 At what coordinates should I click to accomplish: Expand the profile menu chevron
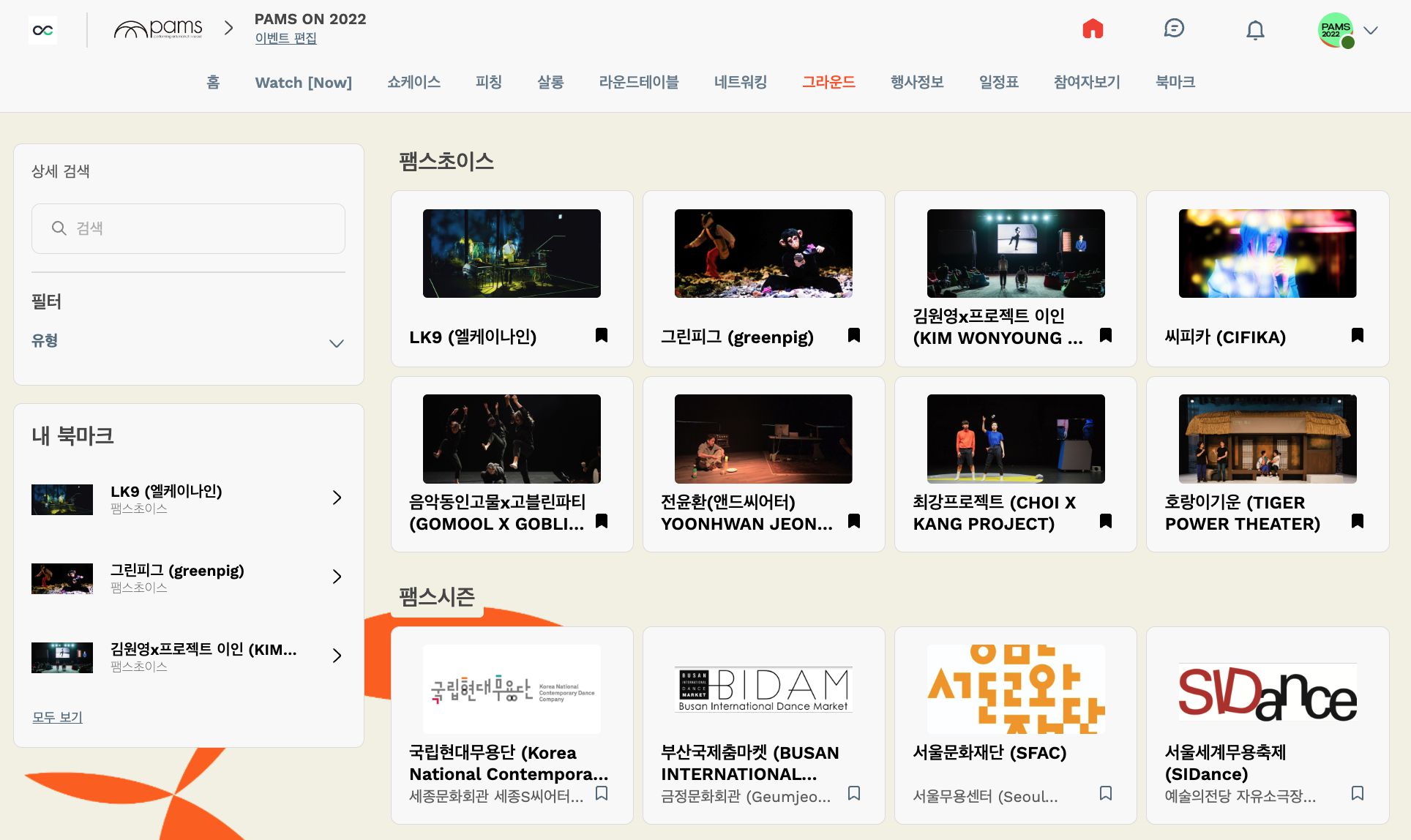[x=1371, y=30]
